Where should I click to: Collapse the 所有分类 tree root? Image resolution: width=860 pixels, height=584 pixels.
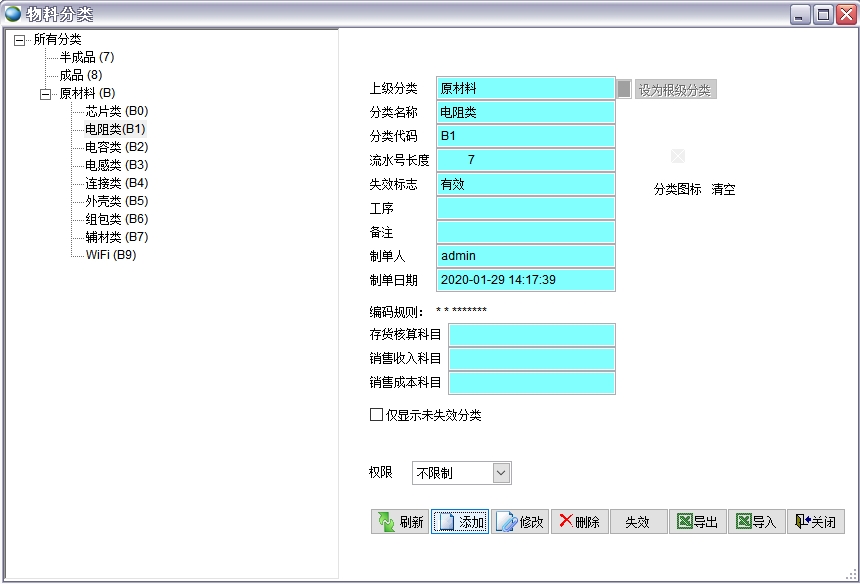click(x=19, y=40)
